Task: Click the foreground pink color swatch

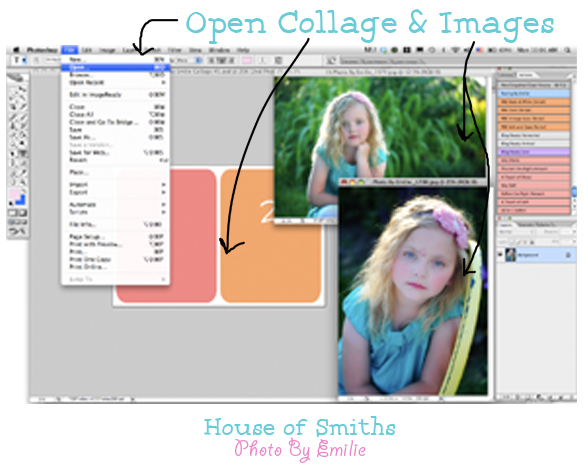Action: [15, 195]
